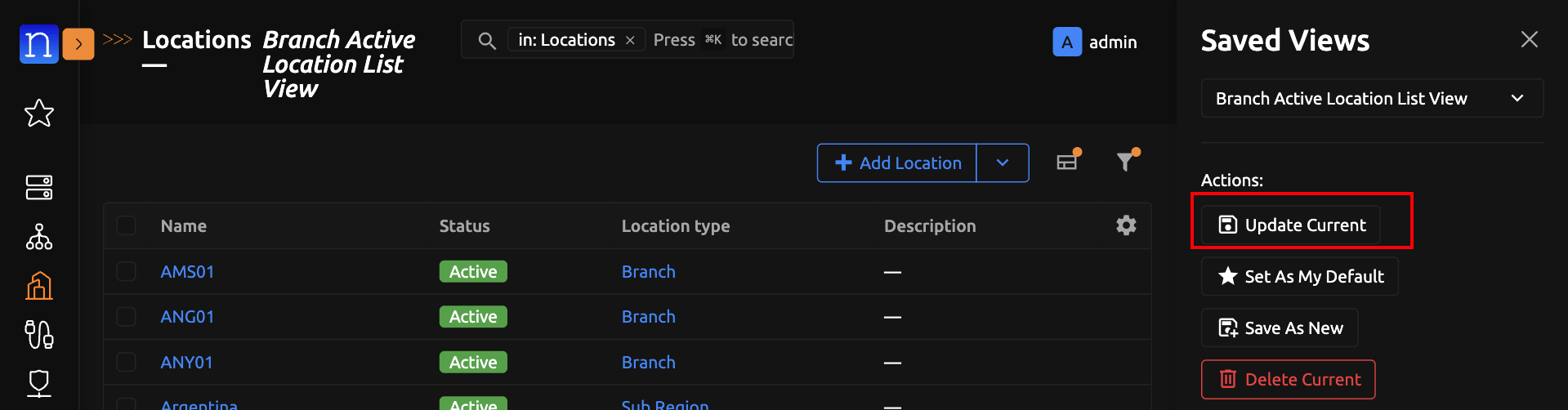Image resolution: width=1568 pixels, height=410 pixels.
Task: Click the Nautobot logo icon
Action: click(38, 43)
